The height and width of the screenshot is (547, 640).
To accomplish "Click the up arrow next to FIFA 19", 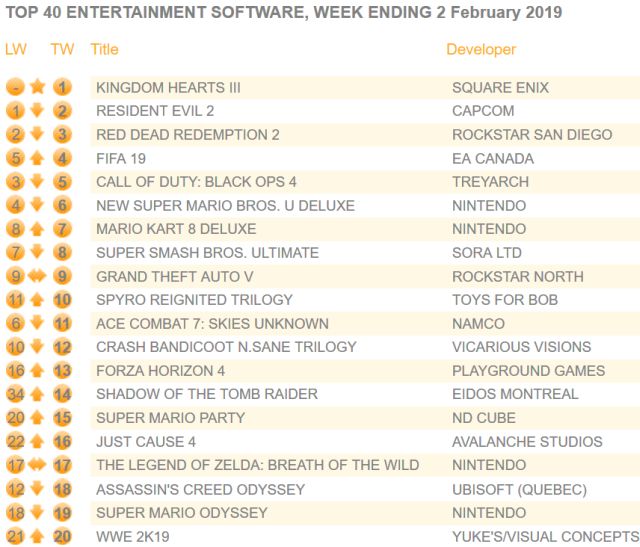I will (x=38, y=158).
